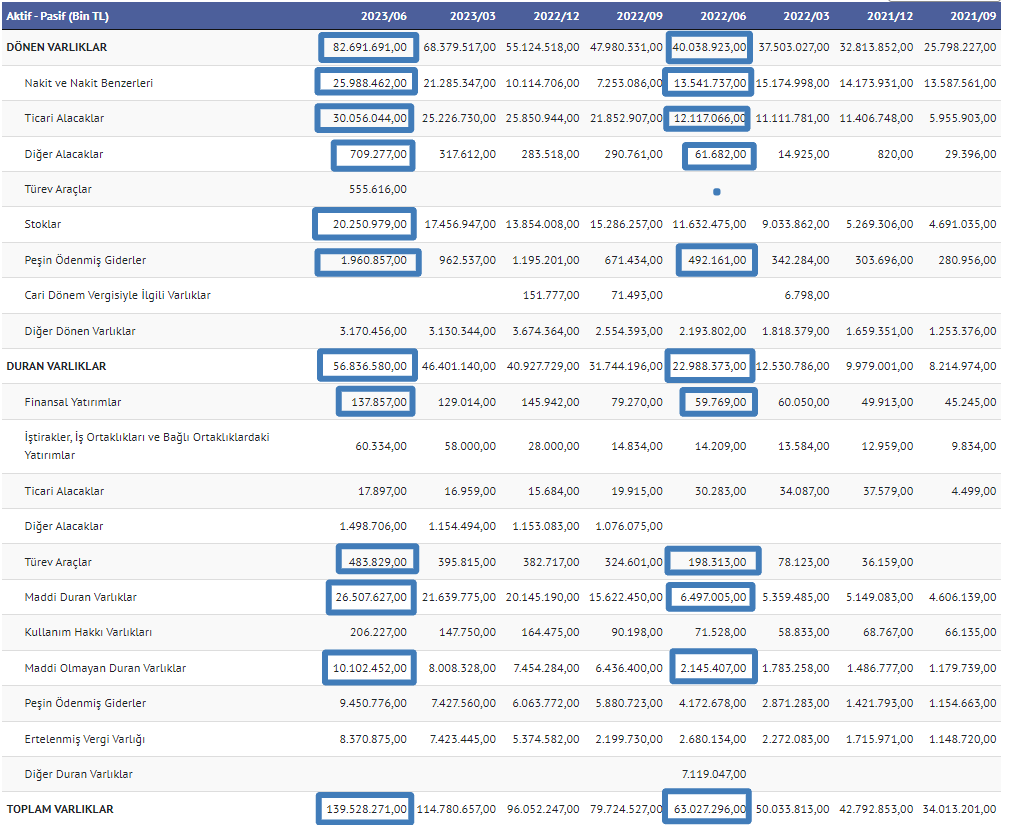Screen dimensions: 1013x825
Task: Select the 7.119.047,00 Diğer Duran Varlıklar cell
Action: tap(713, 774)
